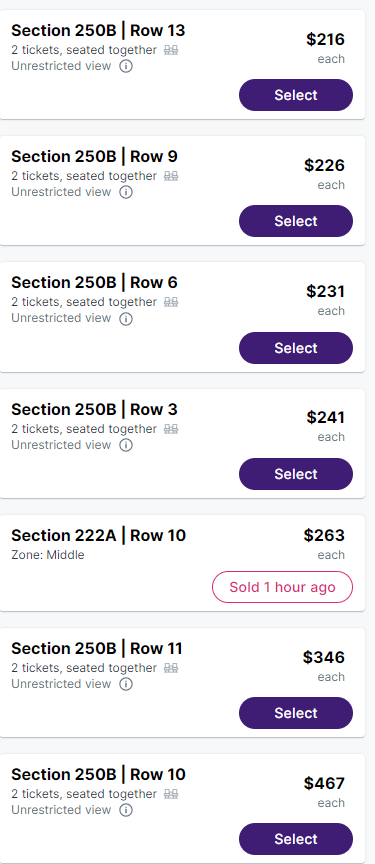
Task: Pick the $346 Row 11 tickets with Select
Action: (x=296, y=713)
